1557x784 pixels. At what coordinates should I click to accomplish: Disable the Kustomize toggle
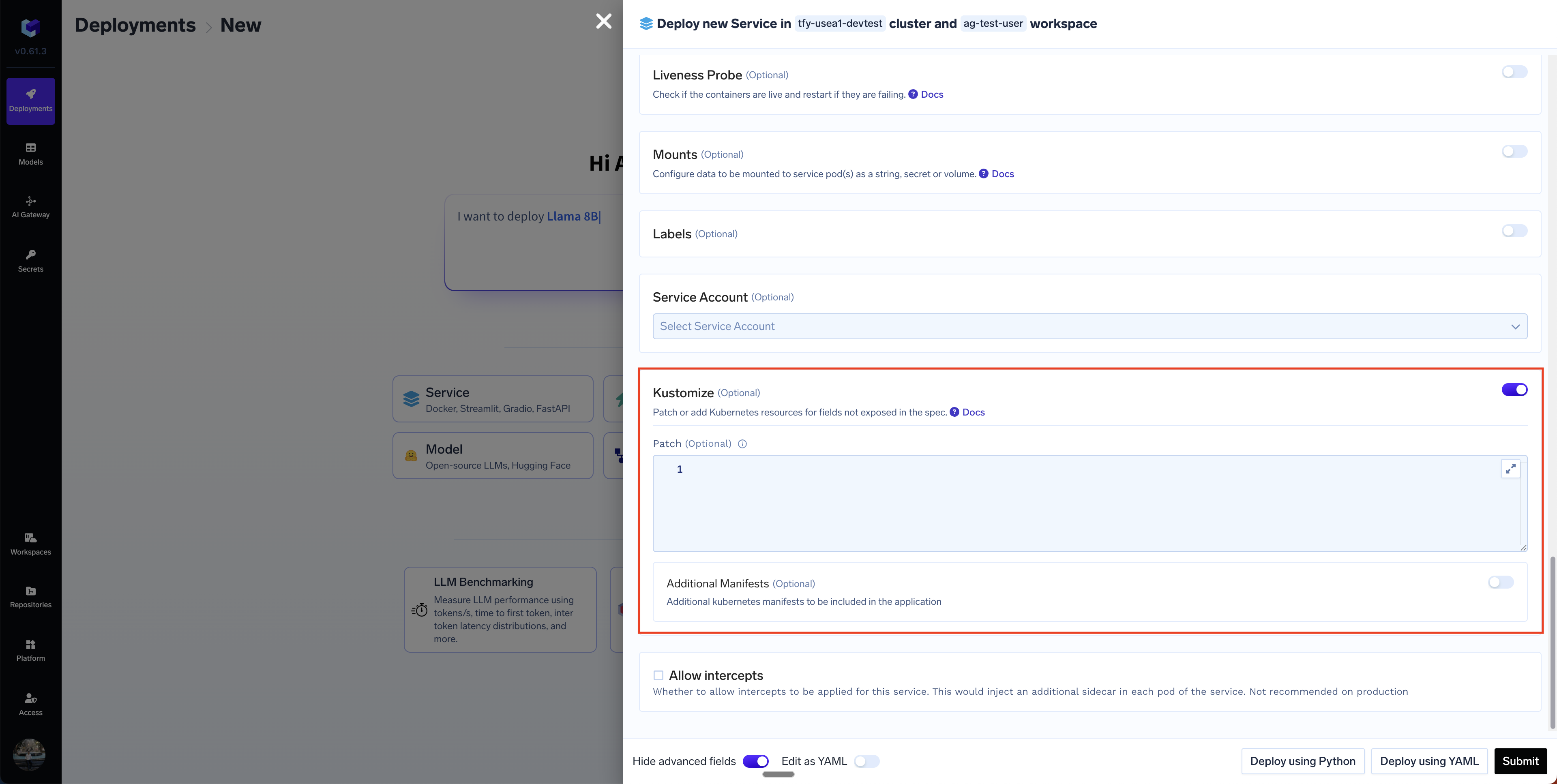[x=1514, y=390]
